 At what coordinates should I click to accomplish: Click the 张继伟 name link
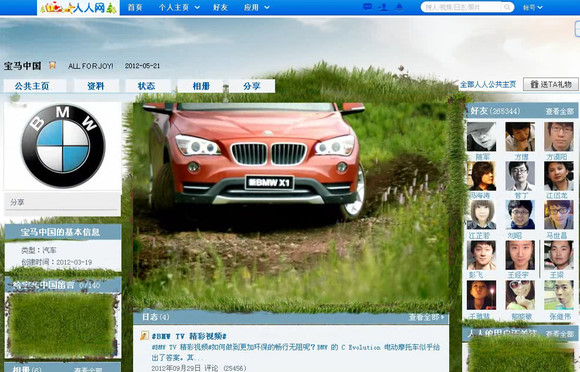(x=560, y=317)
